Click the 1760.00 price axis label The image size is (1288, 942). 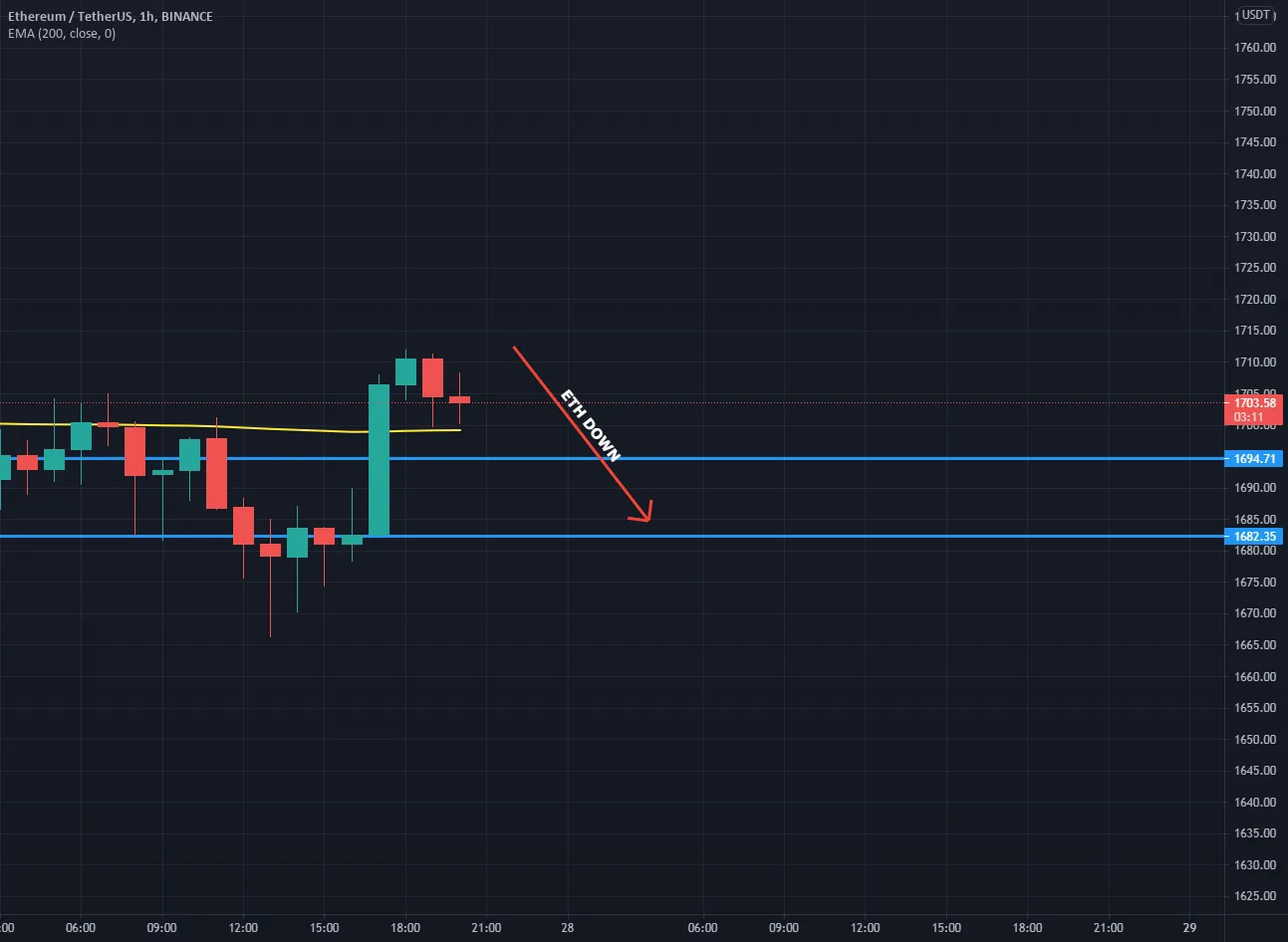[1254, 48]
